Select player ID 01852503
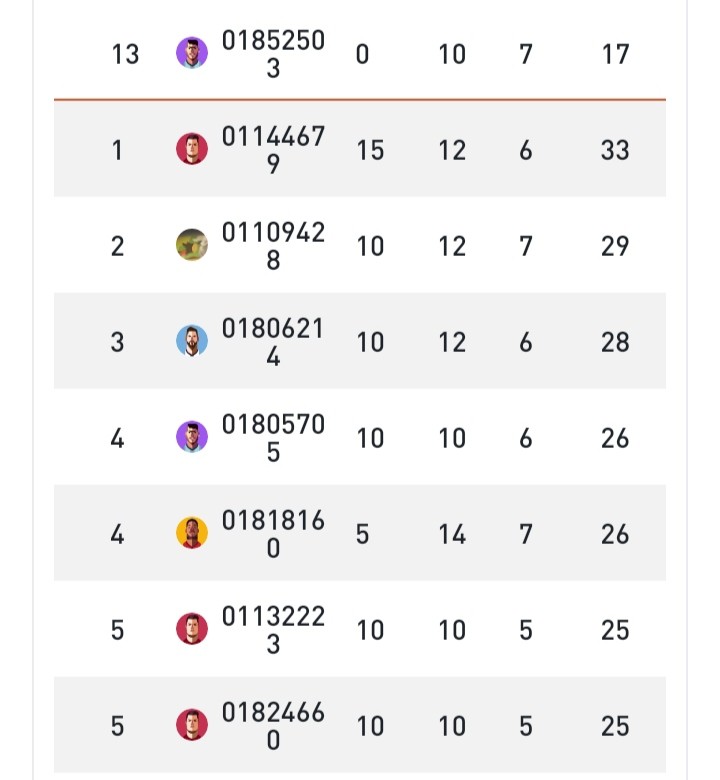 273,53
